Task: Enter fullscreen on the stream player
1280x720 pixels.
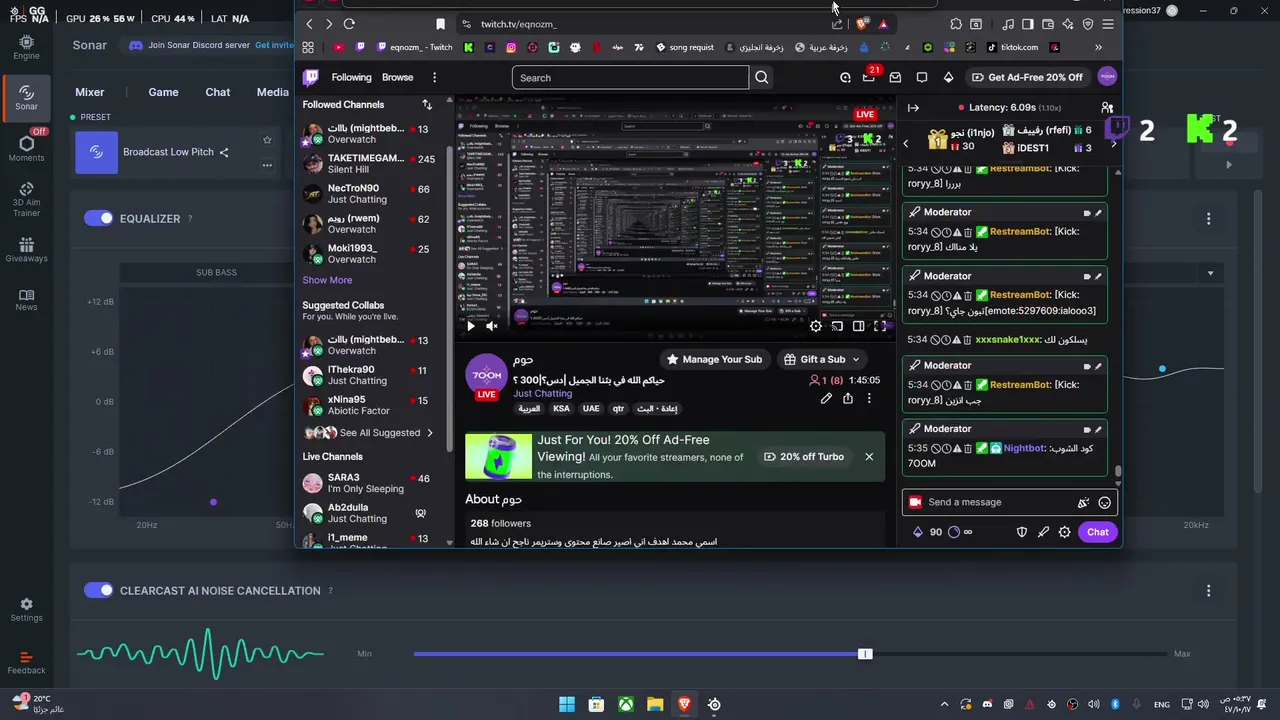Action: pos(880,326)
